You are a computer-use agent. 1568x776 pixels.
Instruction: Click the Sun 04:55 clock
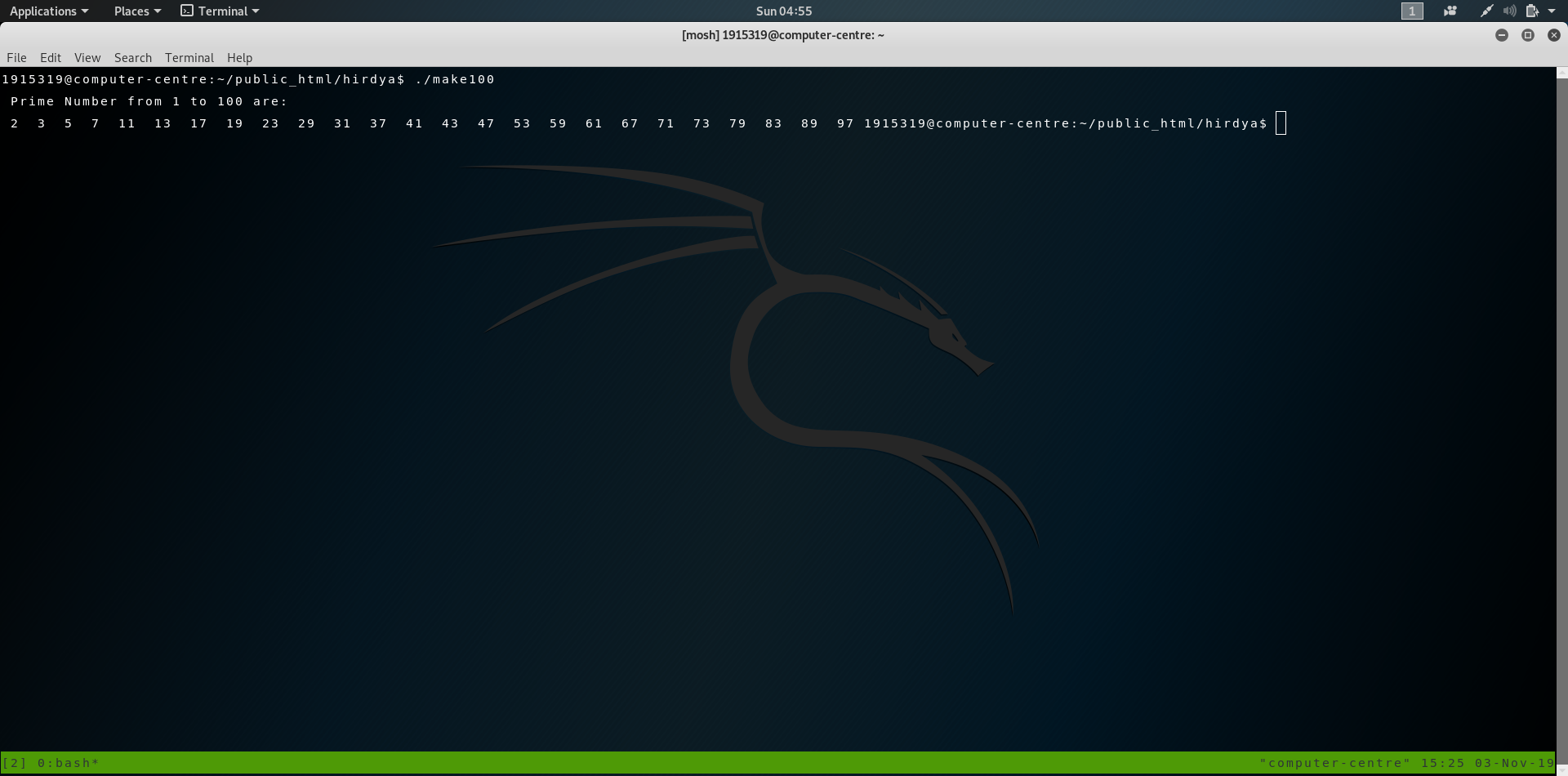(784, 11)
